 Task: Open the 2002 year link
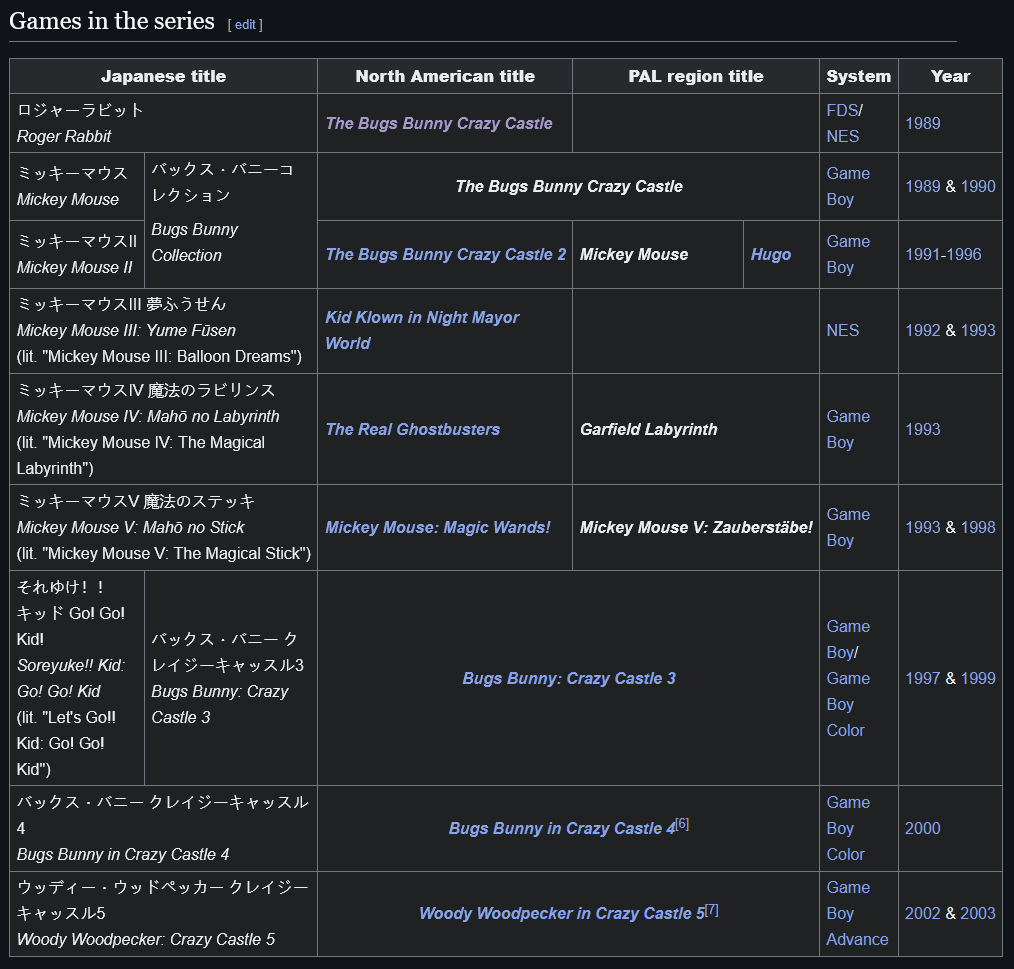click(x=923, y=913)
